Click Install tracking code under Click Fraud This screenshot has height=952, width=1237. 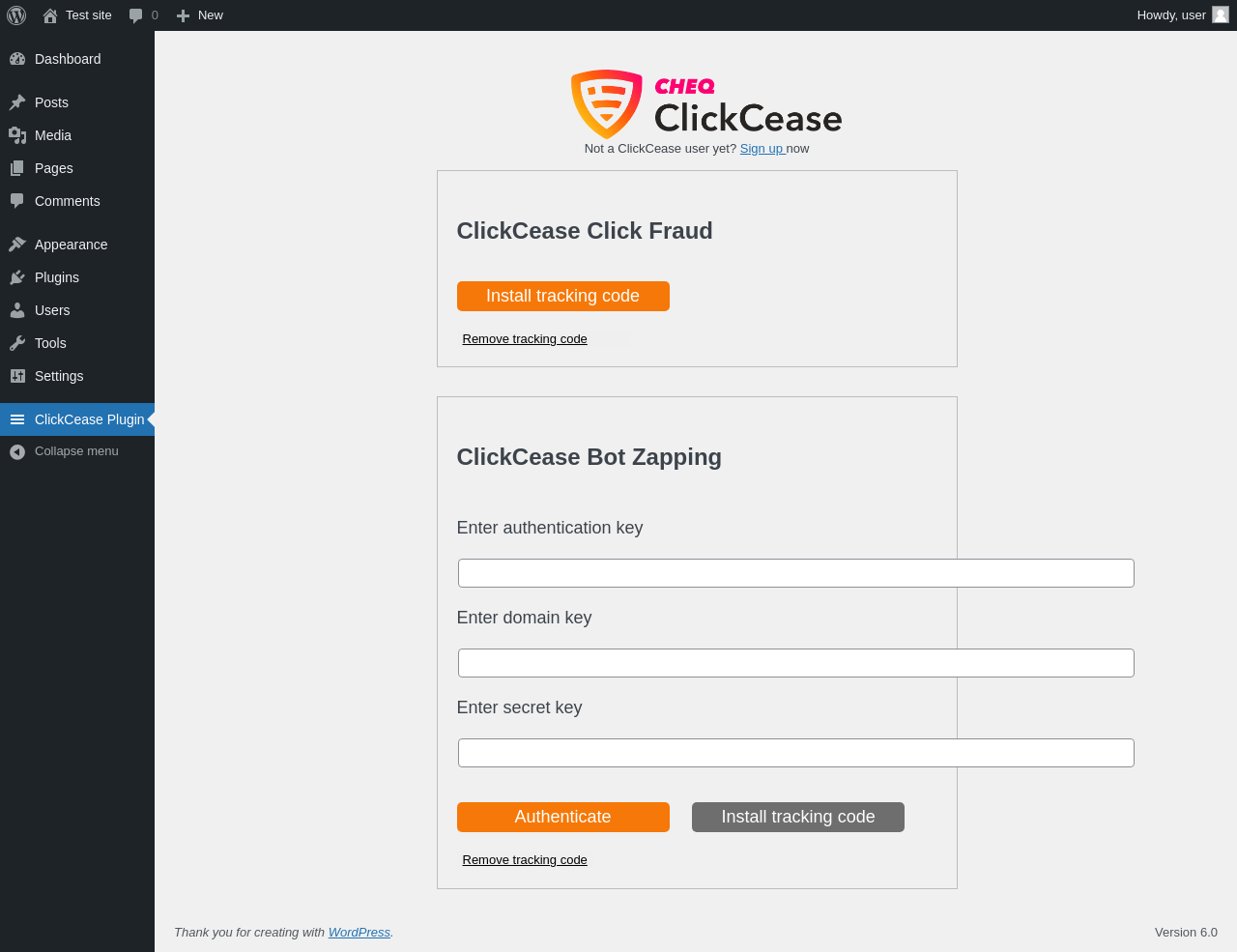point(563,296)
